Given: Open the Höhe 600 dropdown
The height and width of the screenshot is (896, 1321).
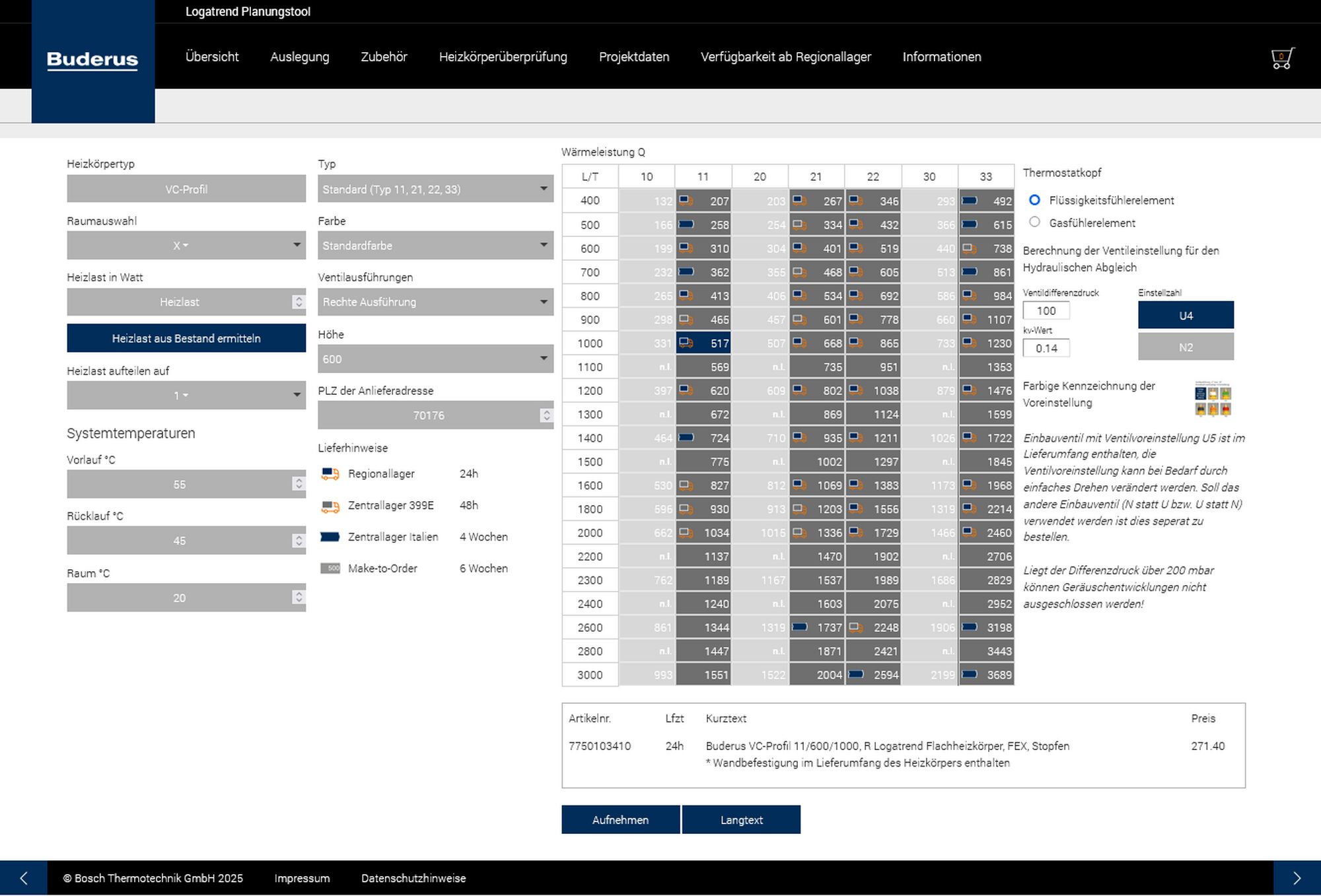Looking at the screenshot, I should pos(435,359).
